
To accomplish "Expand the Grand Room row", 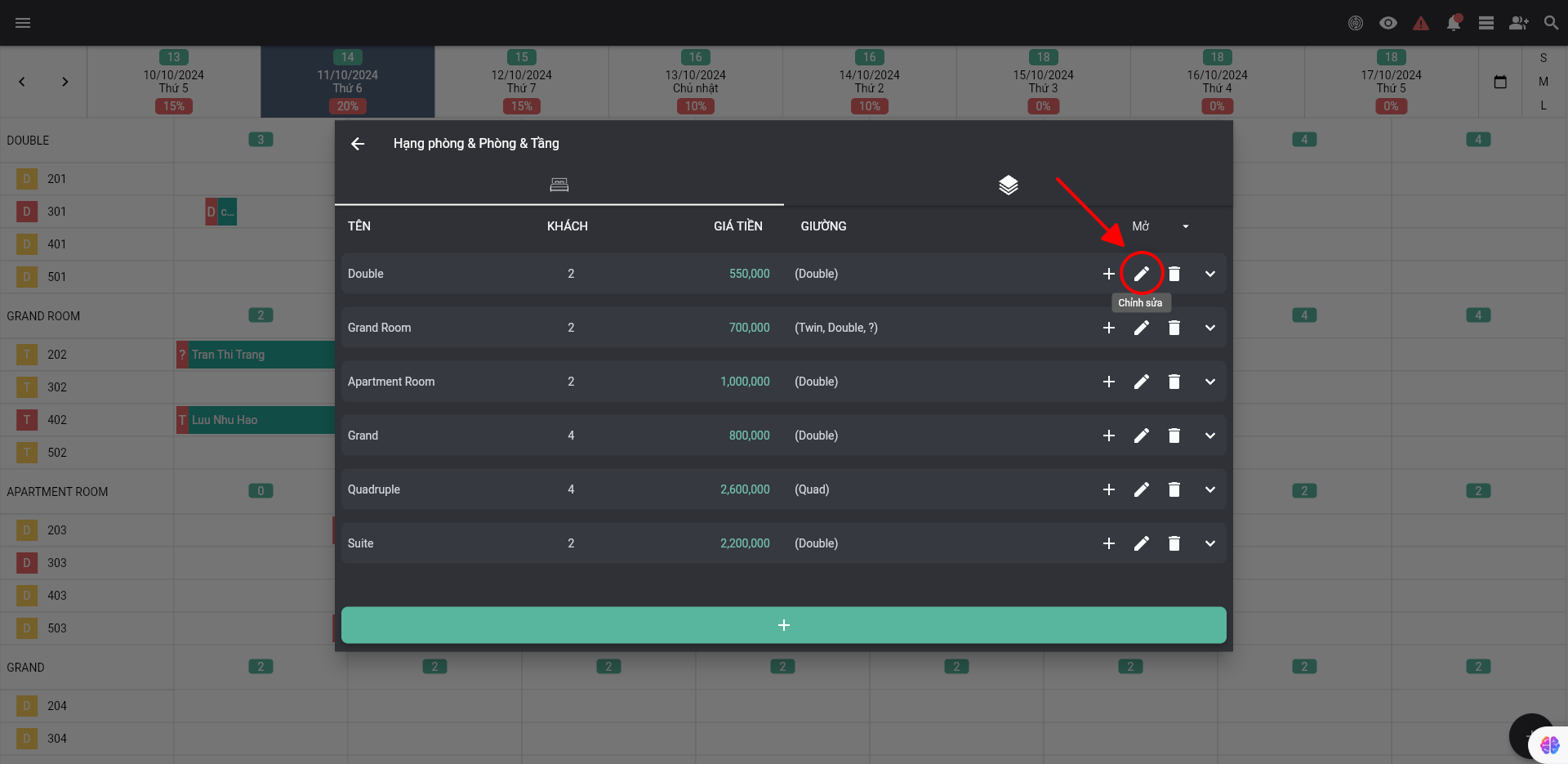I will [1210, 328].
